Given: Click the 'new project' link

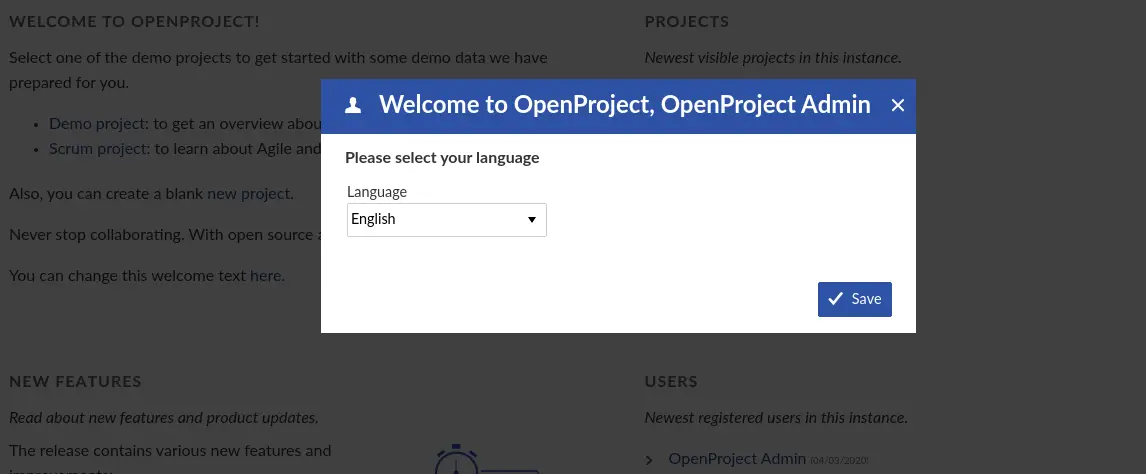Looking at the screenshot, I should coord(248,194).
